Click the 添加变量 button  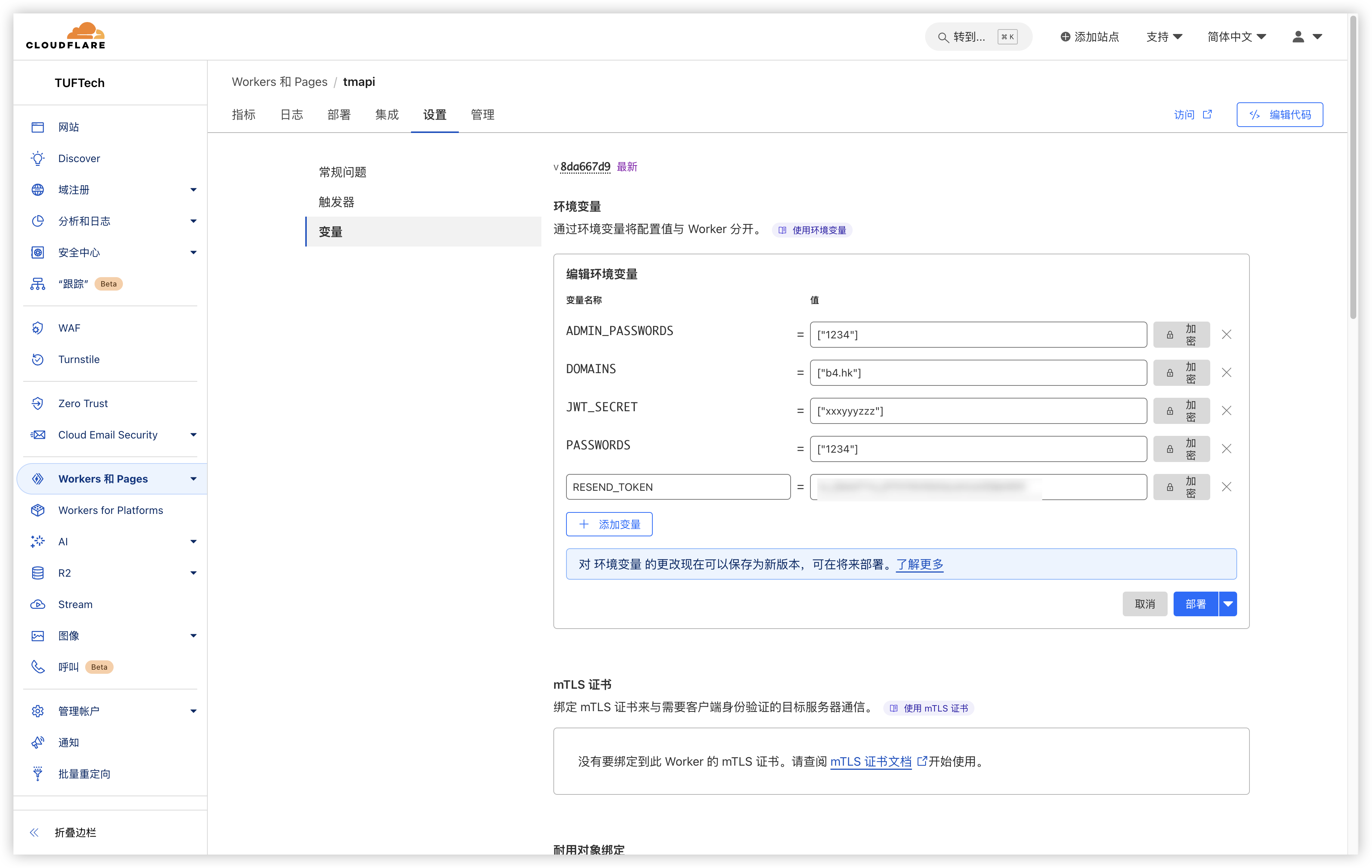(x=609, y=524)
